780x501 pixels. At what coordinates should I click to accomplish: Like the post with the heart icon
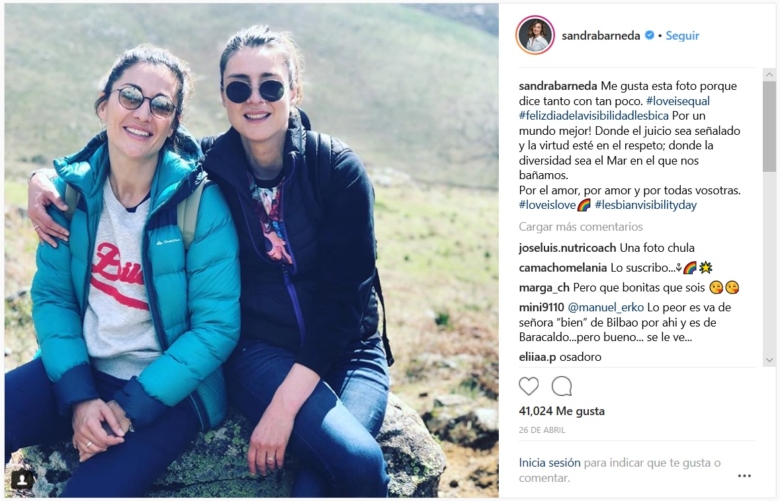[529, 386]
